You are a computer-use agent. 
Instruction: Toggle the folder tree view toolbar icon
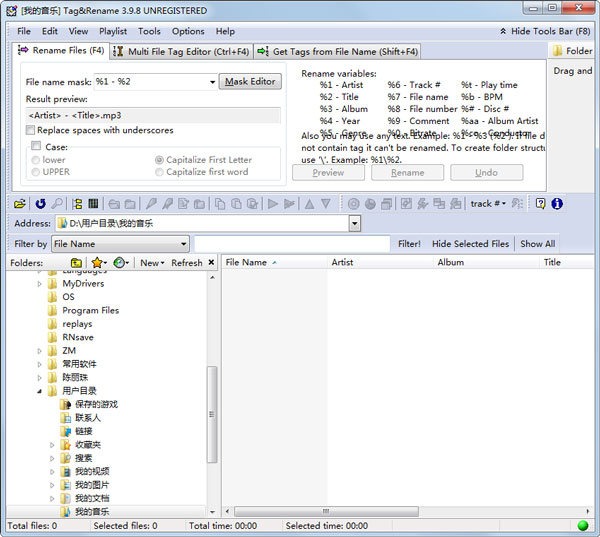77,204
